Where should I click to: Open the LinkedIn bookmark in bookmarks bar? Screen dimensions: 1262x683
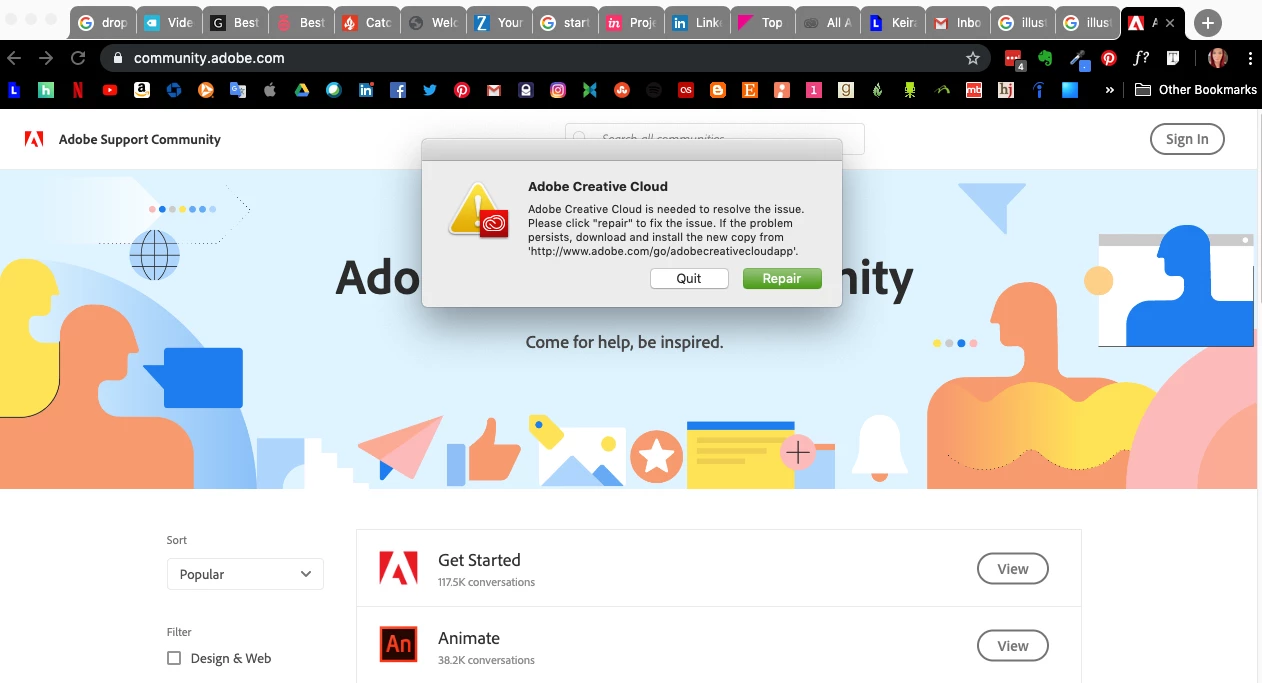366,90
